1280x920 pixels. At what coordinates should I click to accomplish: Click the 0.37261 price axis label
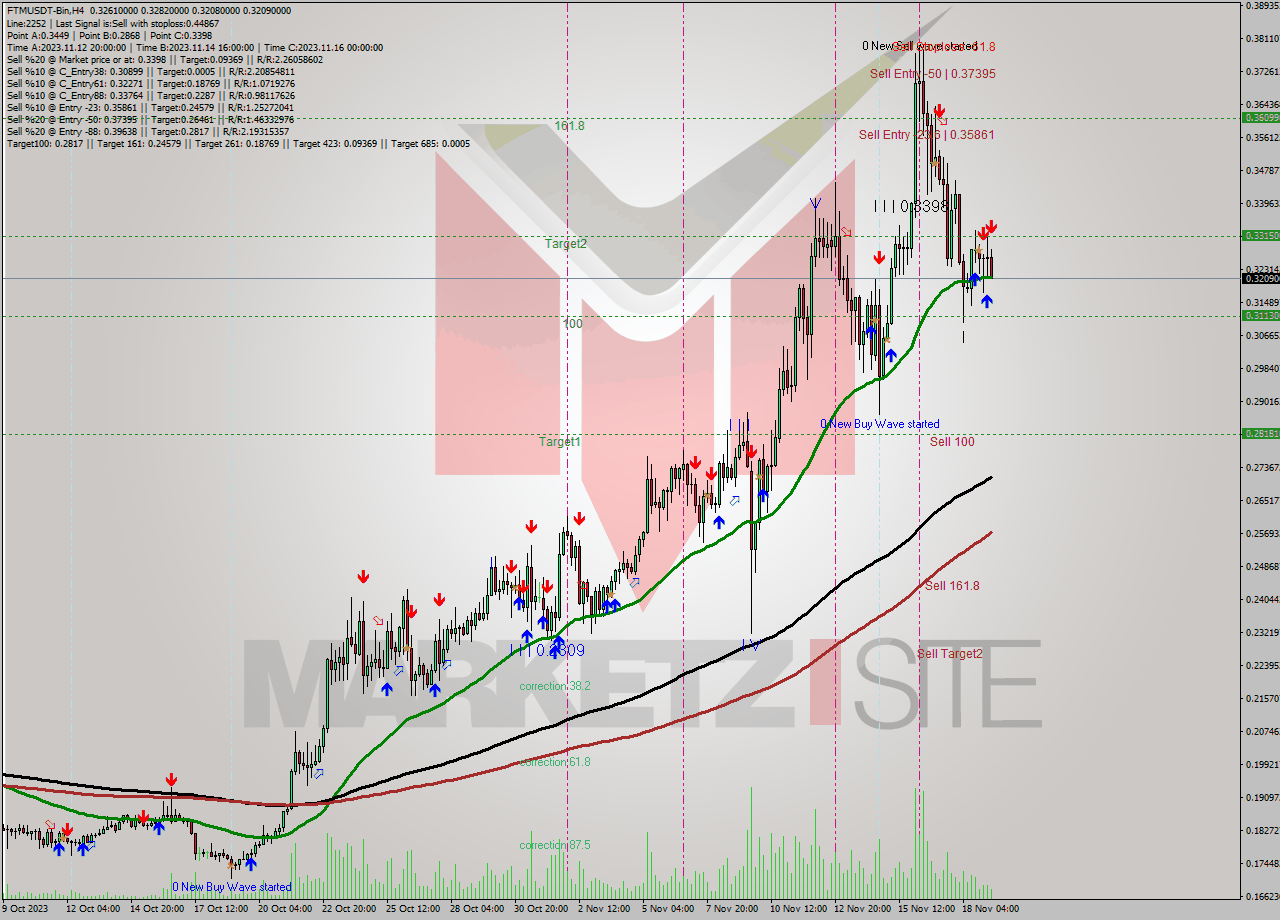(1262, 71)
